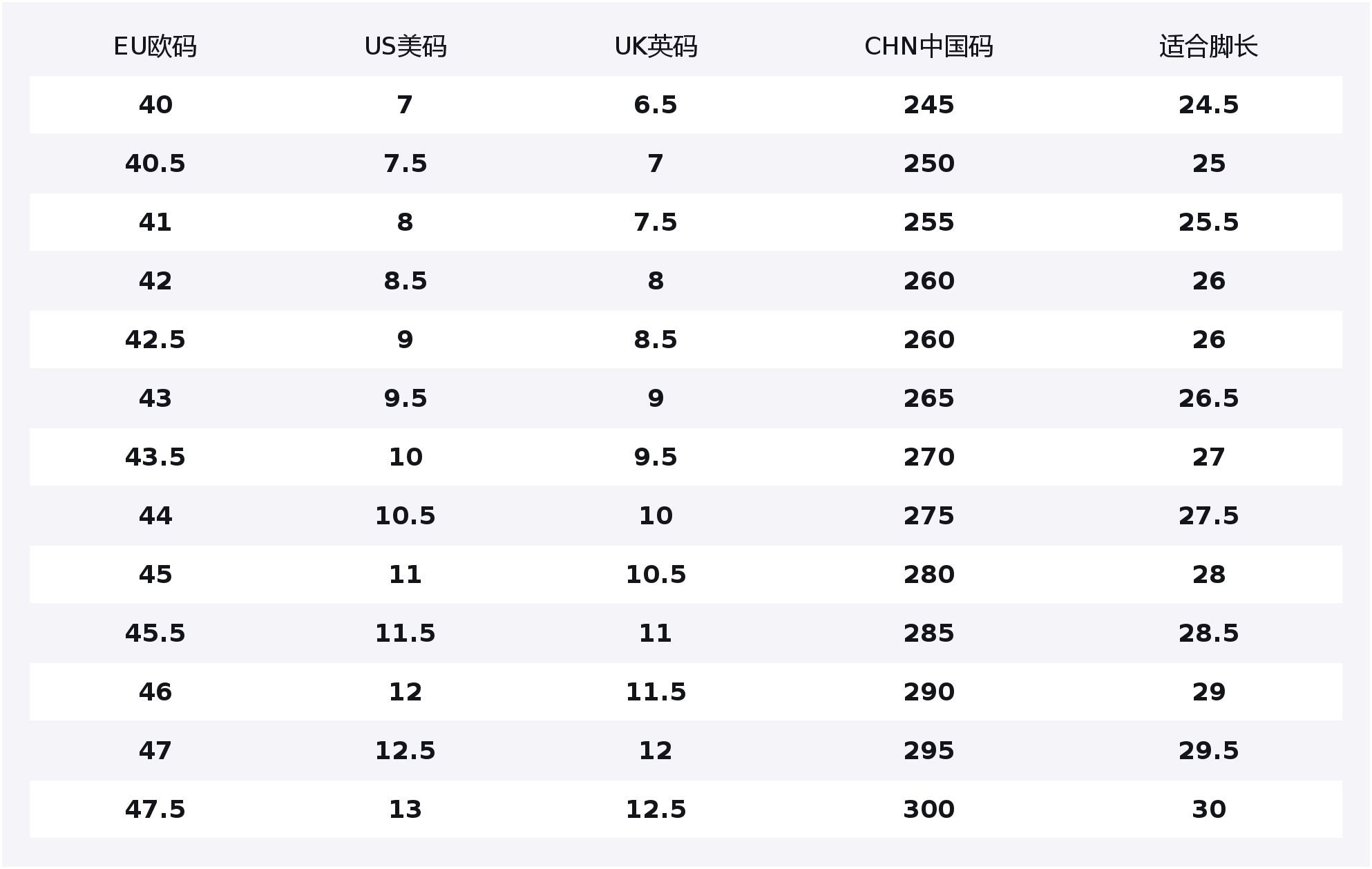Select EU size 40.5 cell
1372x869 pixels.
point(155,164)
